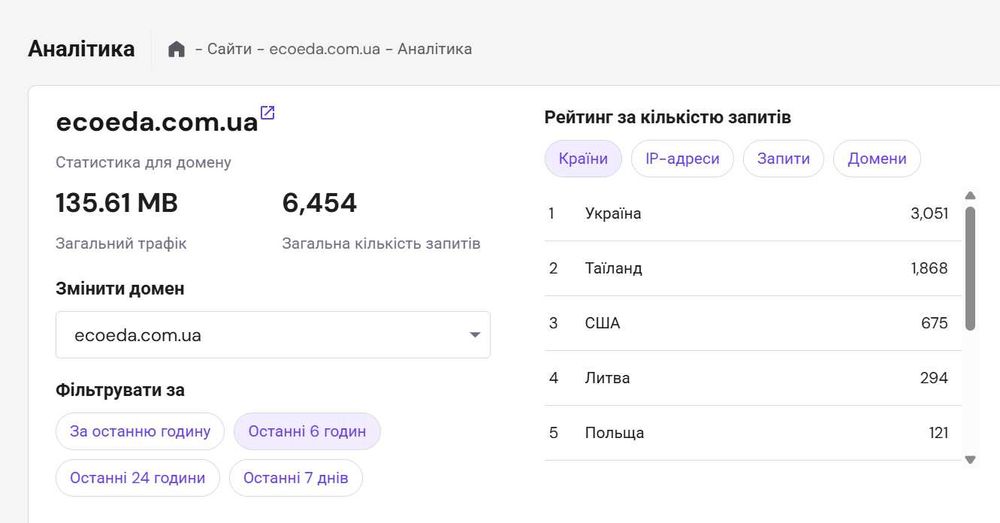Screen dimensions: 1000x523
Task: Choose Останні 7 днів filter
Action: pos(296,478)
